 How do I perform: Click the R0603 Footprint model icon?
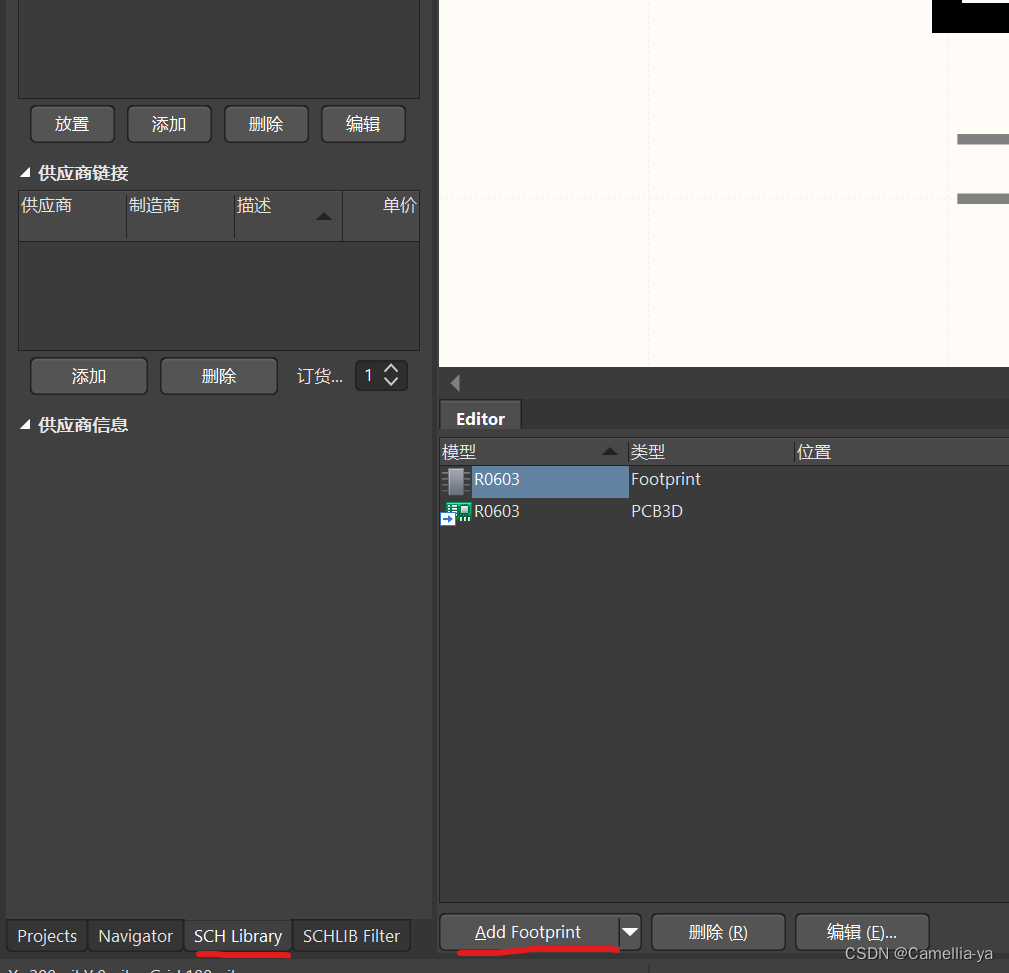coord(456,481)
